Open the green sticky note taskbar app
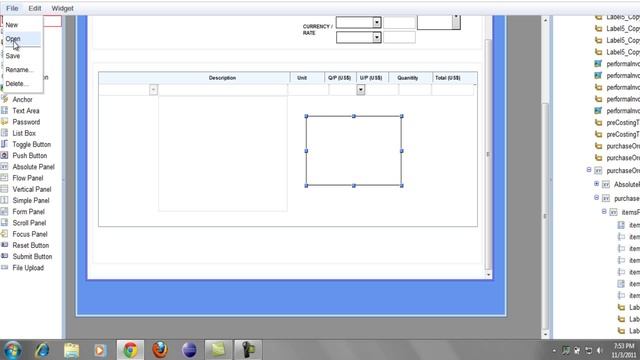640x360 pixels. pos(218,350)
